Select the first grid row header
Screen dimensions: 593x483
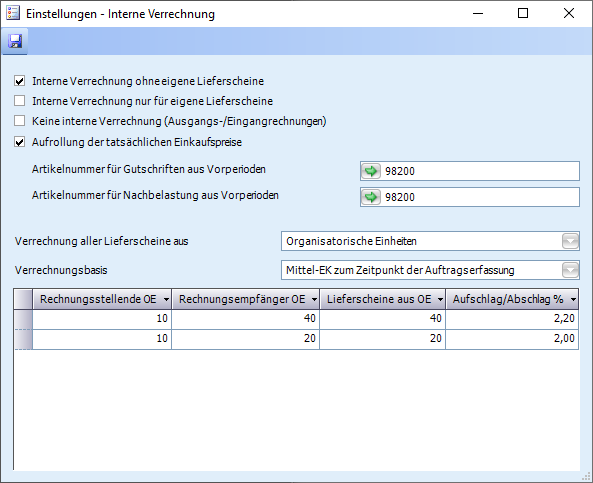23,319
